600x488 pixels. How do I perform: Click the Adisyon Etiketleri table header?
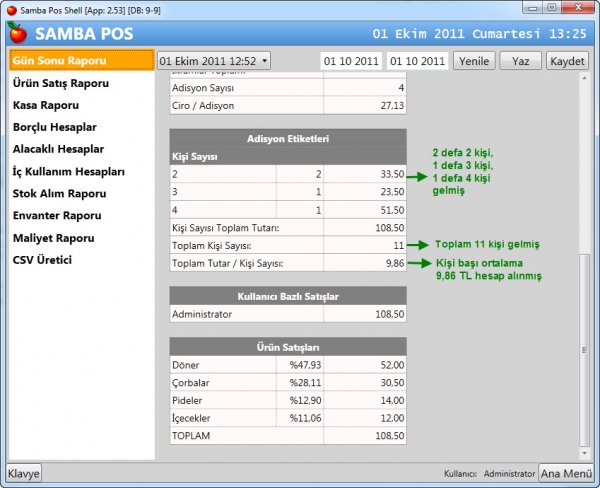tap(288, 139)
